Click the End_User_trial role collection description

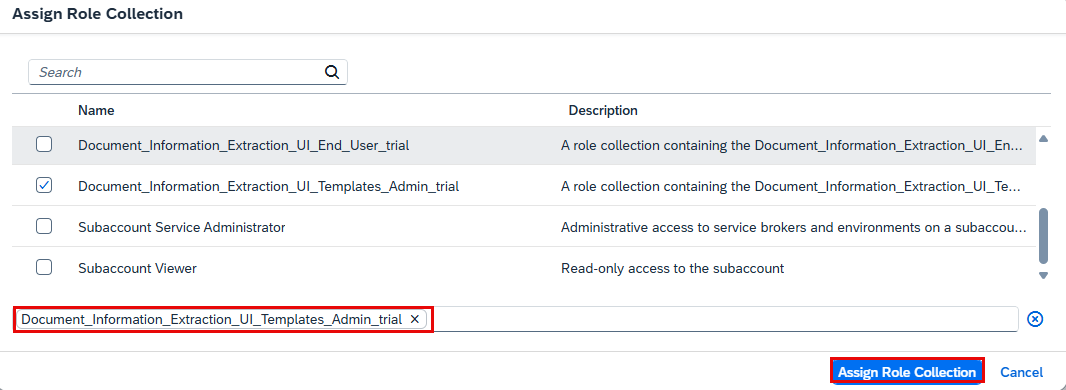click(x=791, y=145)
